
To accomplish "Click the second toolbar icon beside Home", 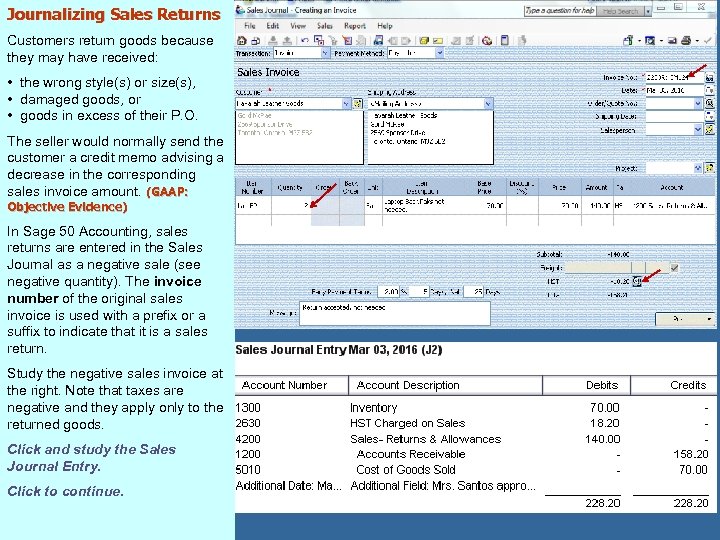I will click(x=255, y=40).
